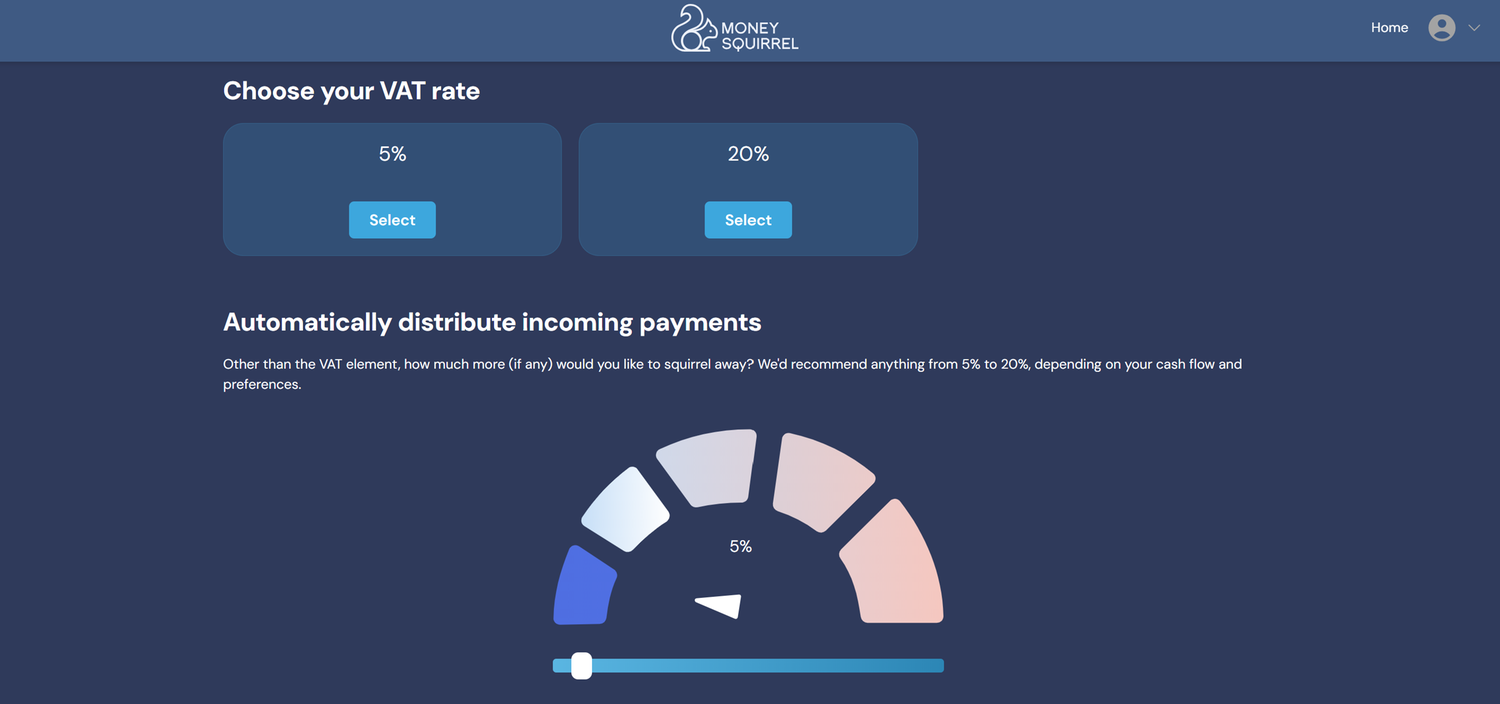Click midway along the percentage slider track
The image size is (1500, 704).
(748, 664)
